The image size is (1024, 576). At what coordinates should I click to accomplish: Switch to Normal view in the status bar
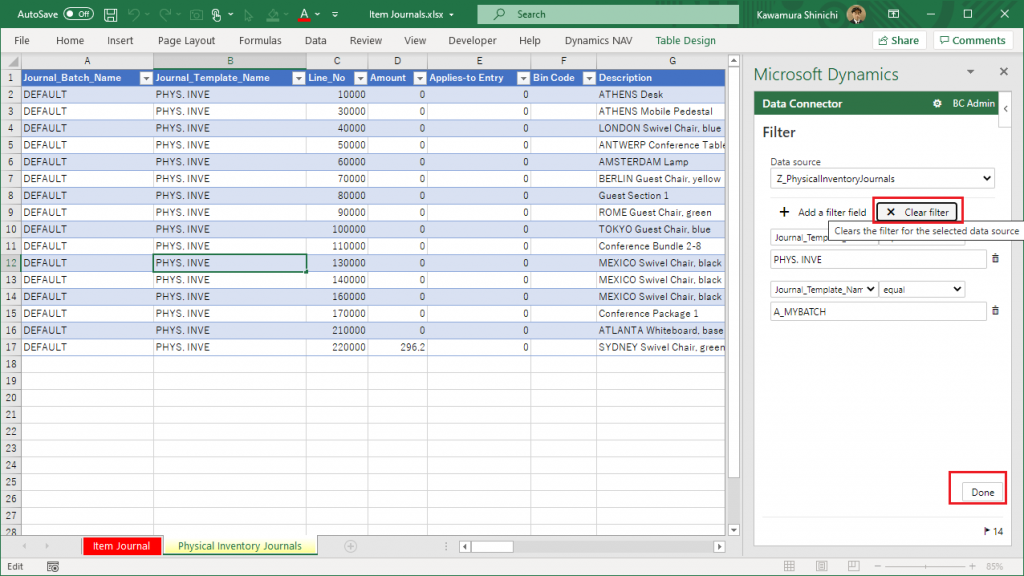point(790,566)
